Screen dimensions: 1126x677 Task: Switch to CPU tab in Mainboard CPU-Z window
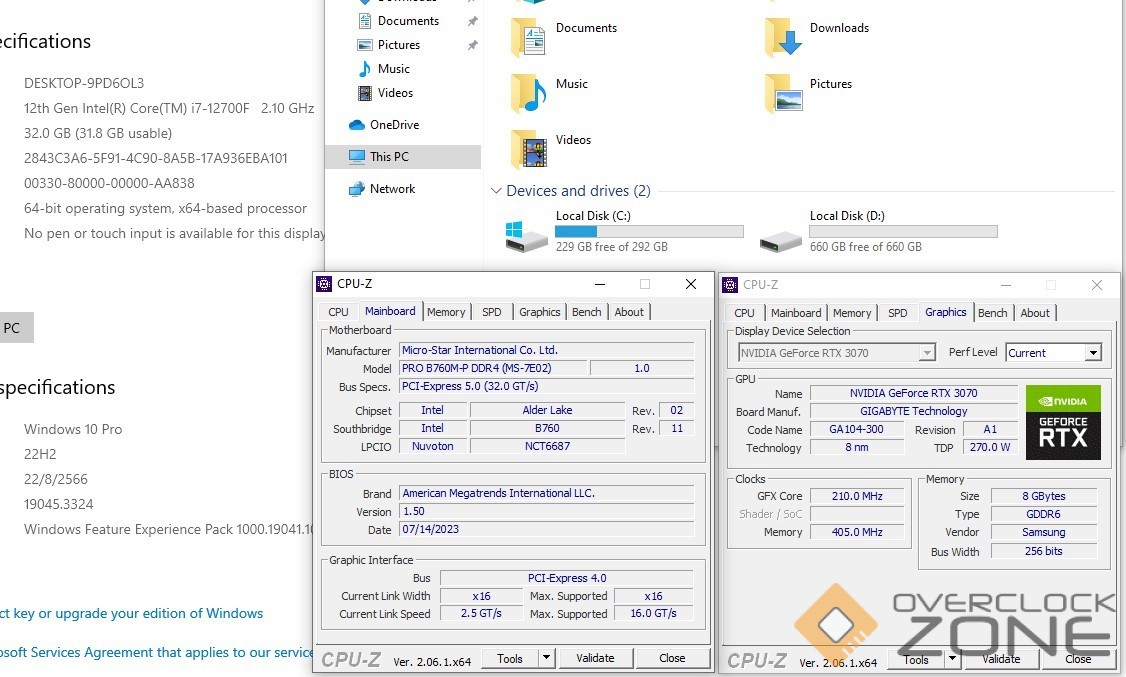pos(338,312)
